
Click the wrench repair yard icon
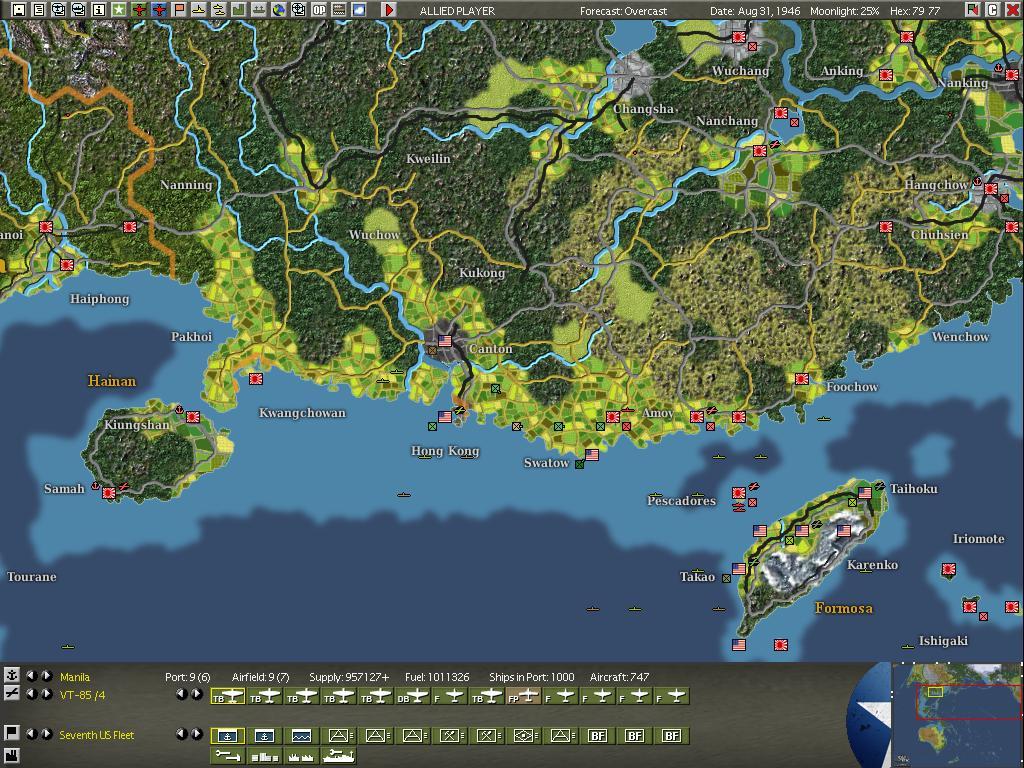coord(227,756)
